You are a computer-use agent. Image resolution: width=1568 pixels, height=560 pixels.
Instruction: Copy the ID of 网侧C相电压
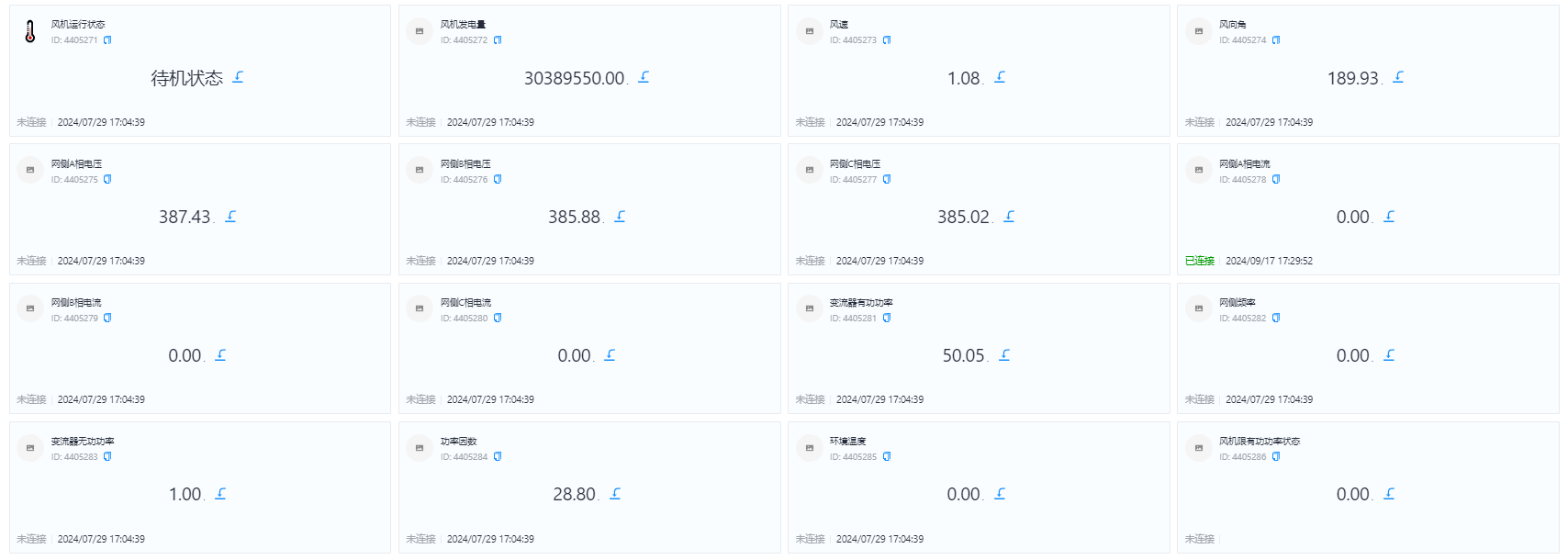coord(887,180)
